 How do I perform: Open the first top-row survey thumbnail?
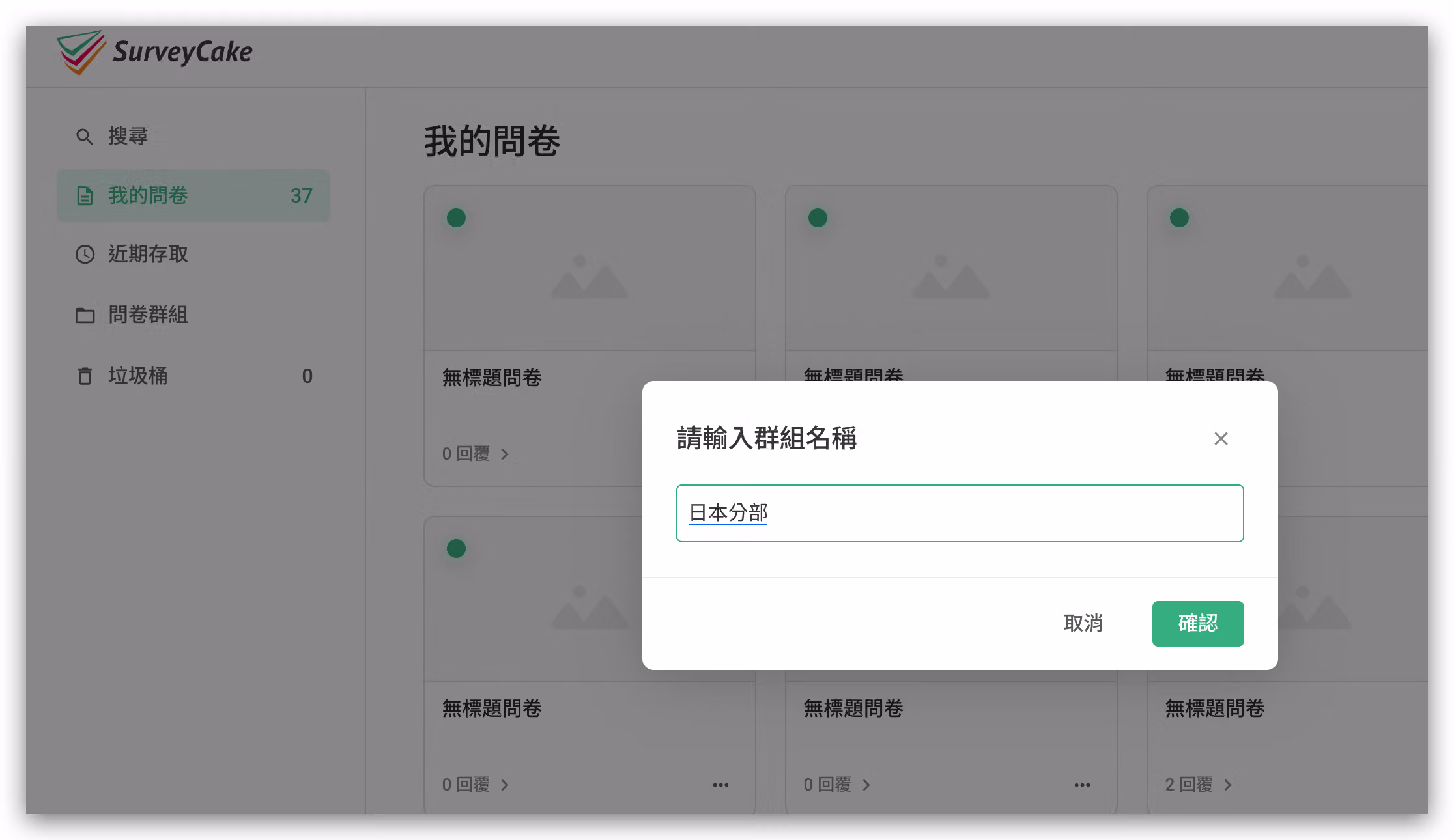pyautogui.click(x=590, y=268)
